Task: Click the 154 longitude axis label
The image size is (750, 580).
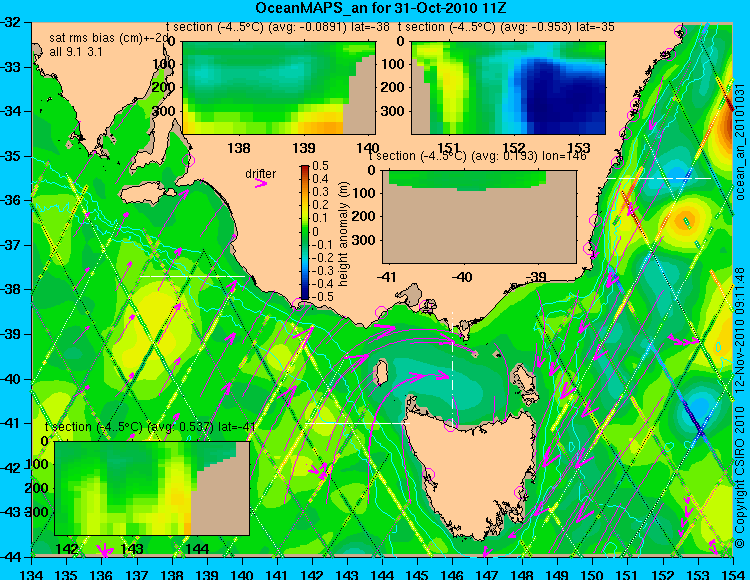Action: click(733, 573)
